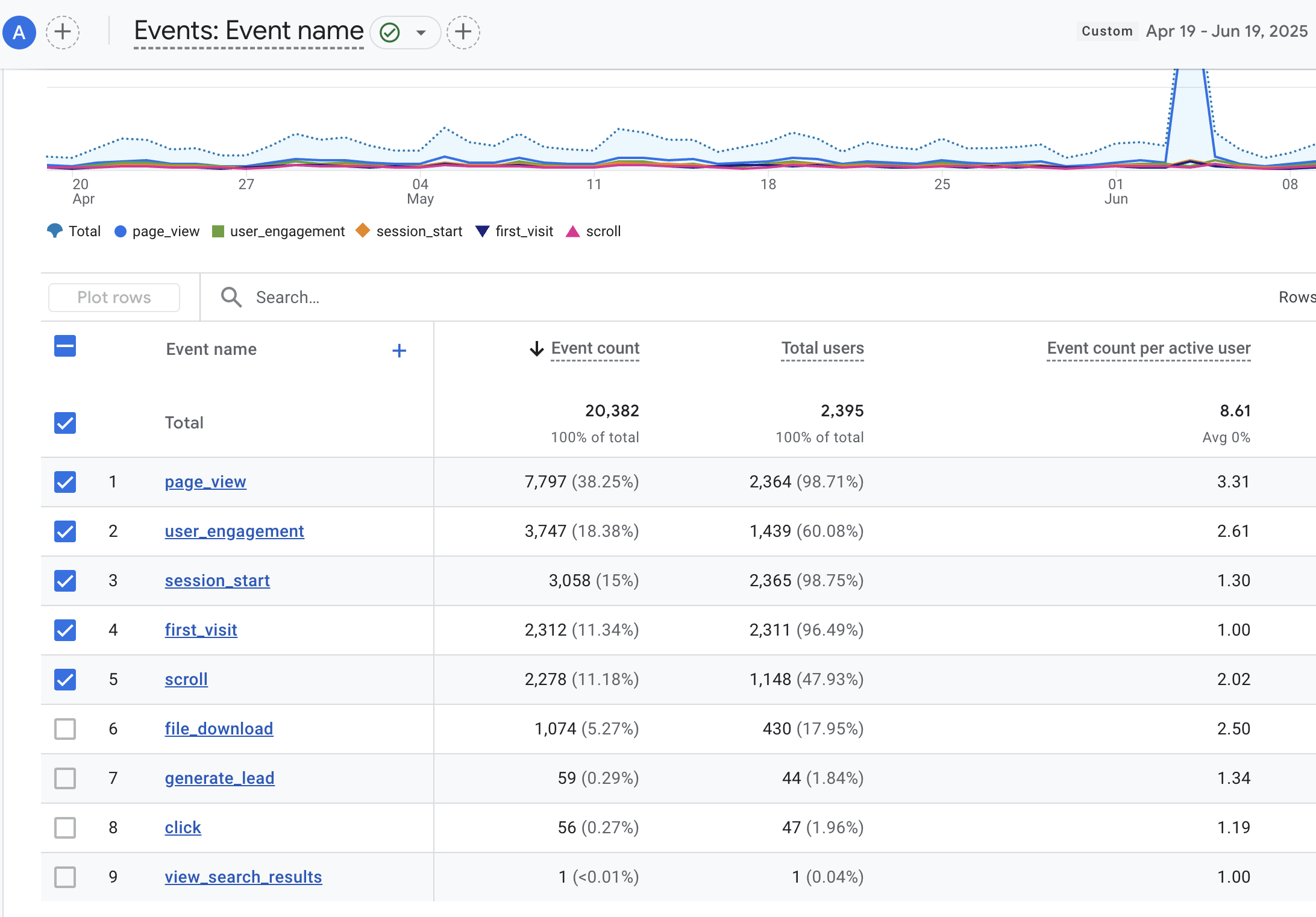Open the Rows per page selector
This screenshot has width=1316, height=917.
click(x=1296, y=297)
